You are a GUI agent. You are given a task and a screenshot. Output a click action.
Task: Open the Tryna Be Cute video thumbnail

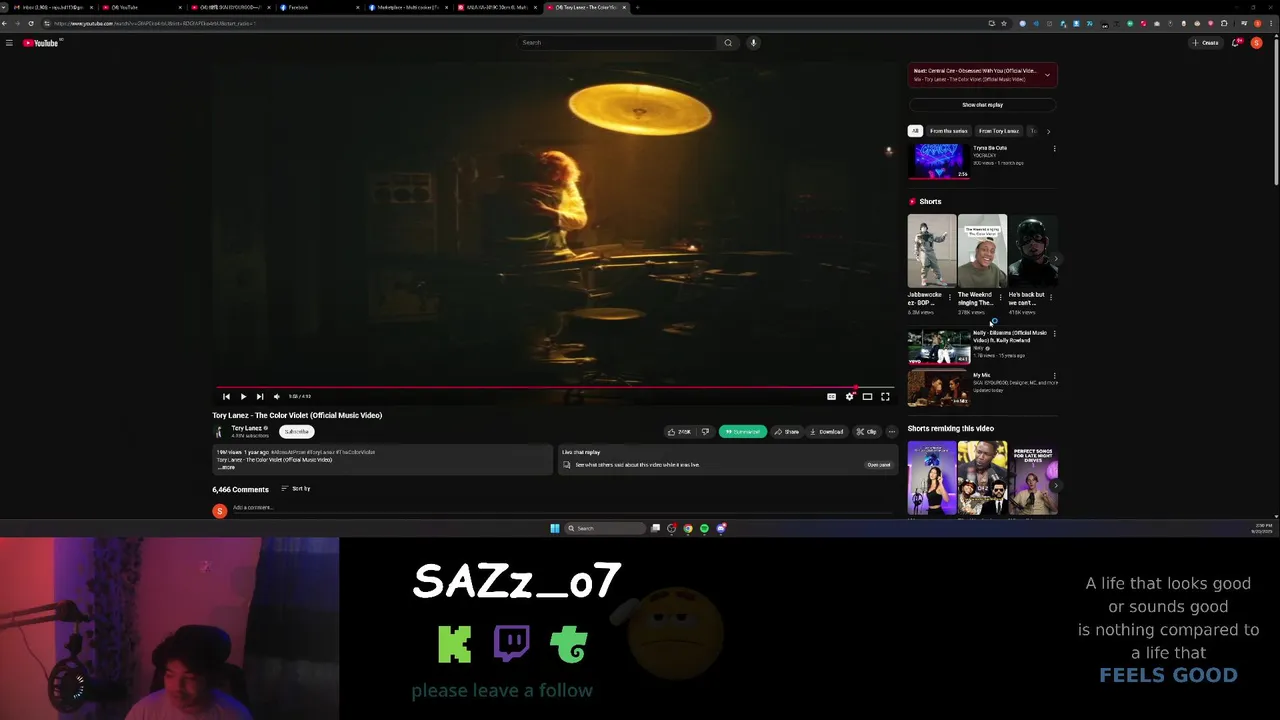(x=938, y=161)
